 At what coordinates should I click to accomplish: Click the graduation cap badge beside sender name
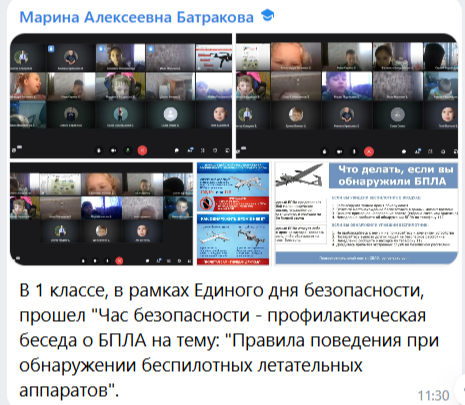point(267,15)
